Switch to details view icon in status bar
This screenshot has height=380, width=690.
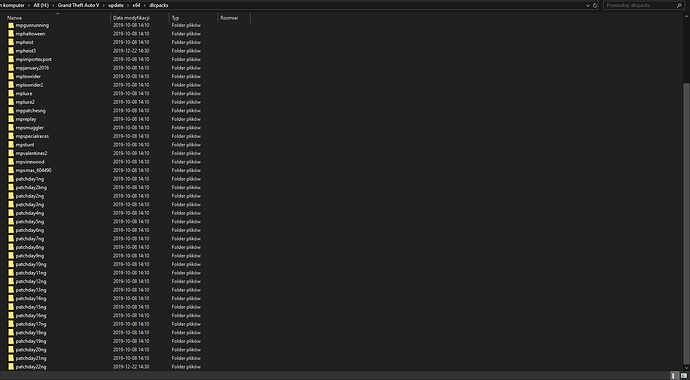click(673, 376)
